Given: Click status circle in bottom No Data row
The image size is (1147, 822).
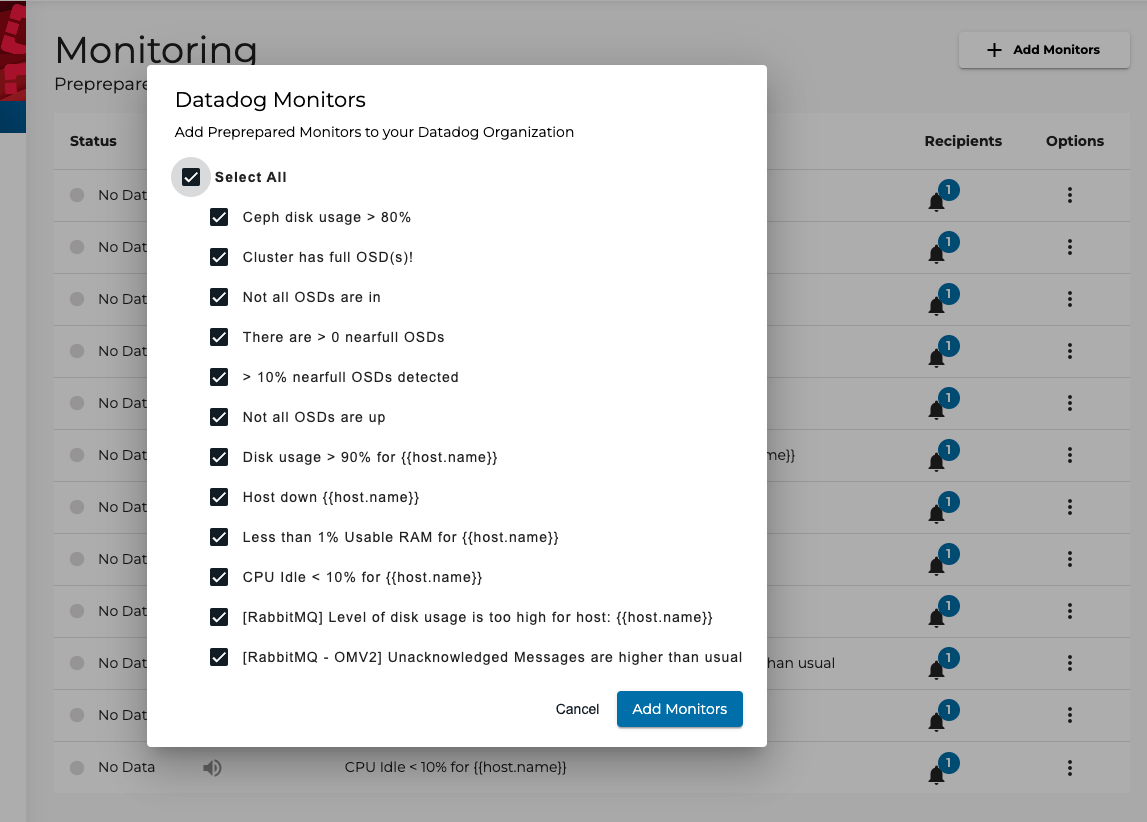Looking at the screenshot, I should [x=77, y=768].
